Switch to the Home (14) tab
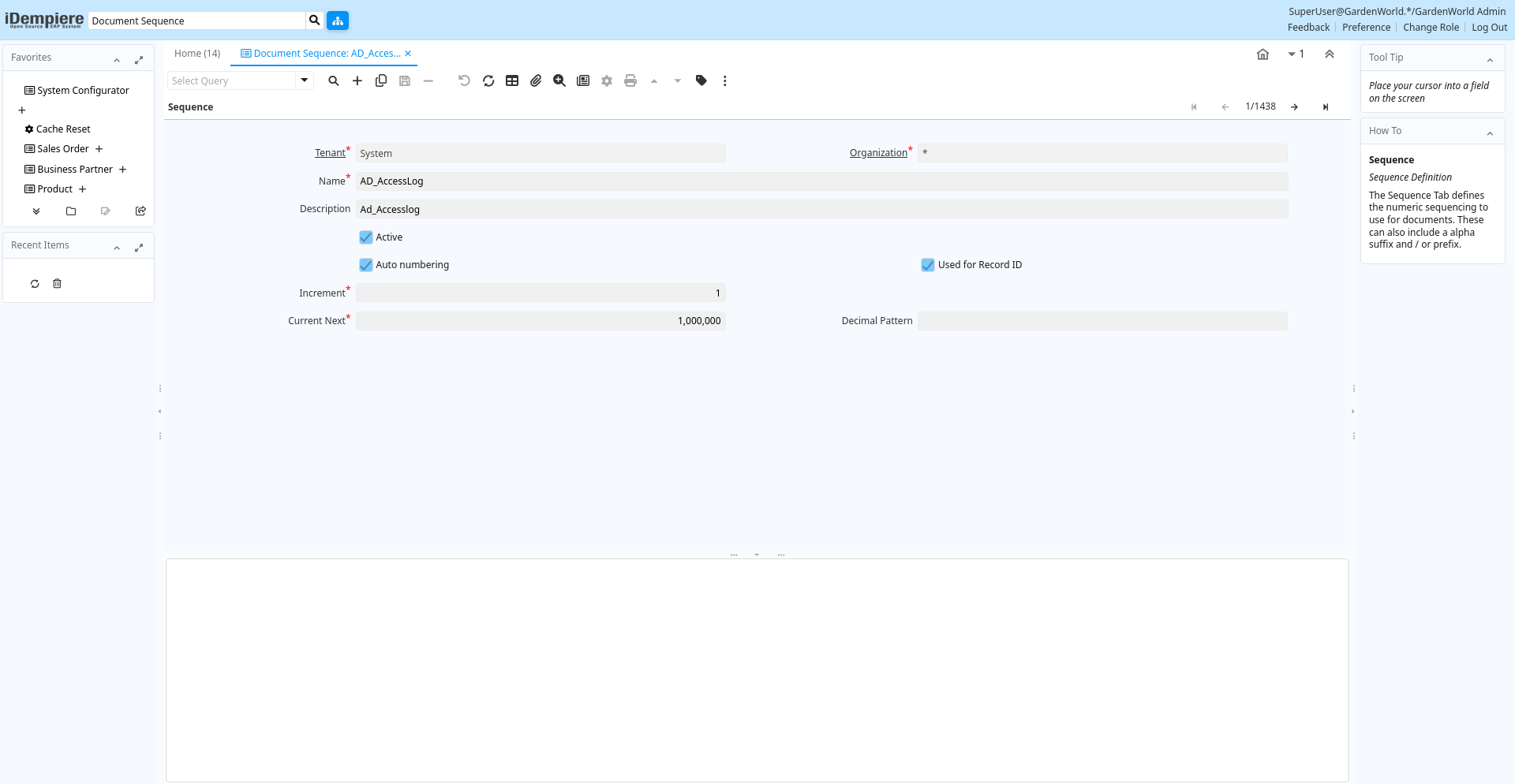 point(197,54)
